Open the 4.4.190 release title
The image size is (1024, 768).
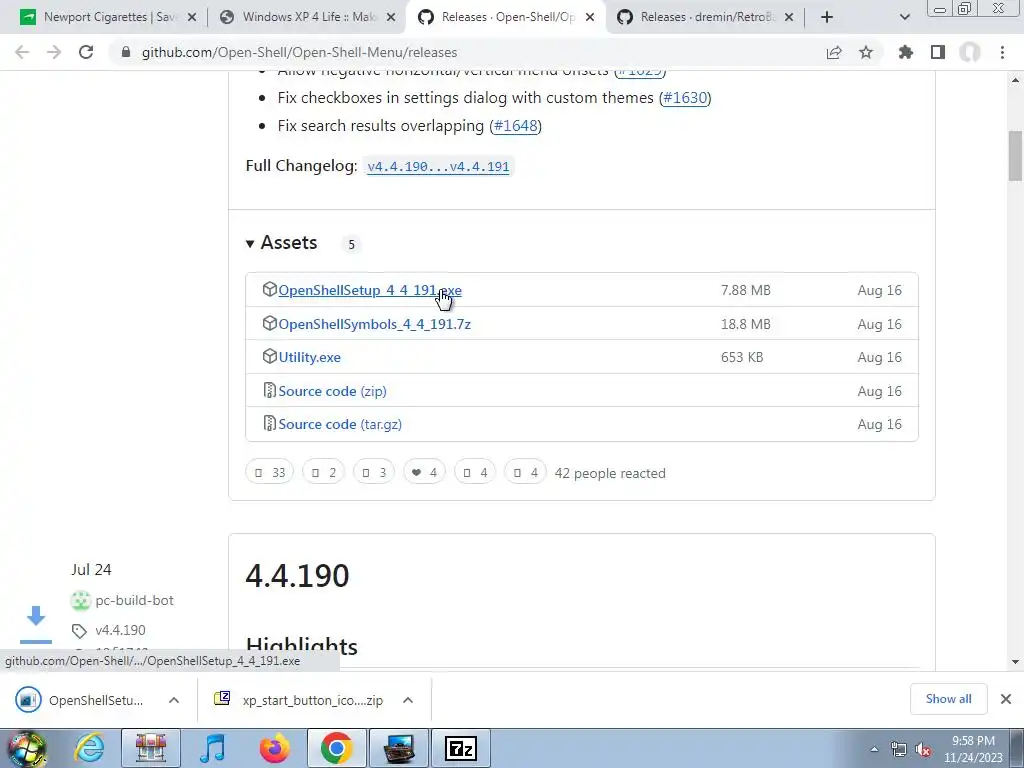click(297, 575)
